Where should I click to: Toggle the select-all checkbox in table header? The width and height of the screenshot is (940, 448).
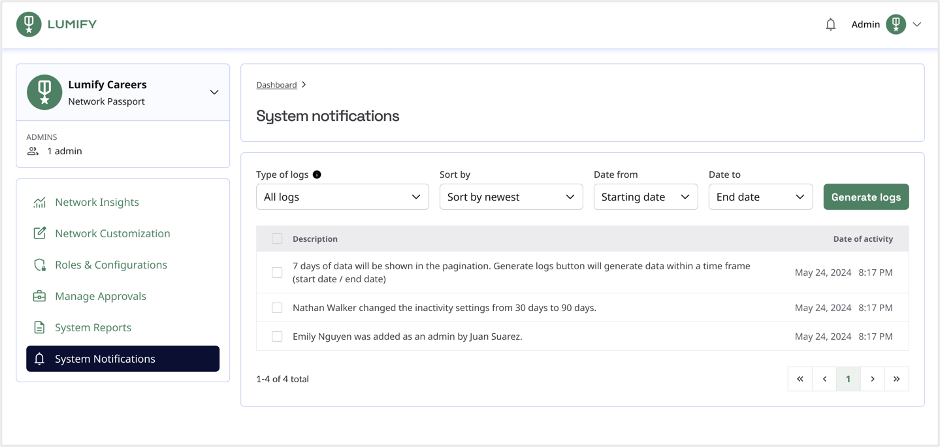[277, 239]
